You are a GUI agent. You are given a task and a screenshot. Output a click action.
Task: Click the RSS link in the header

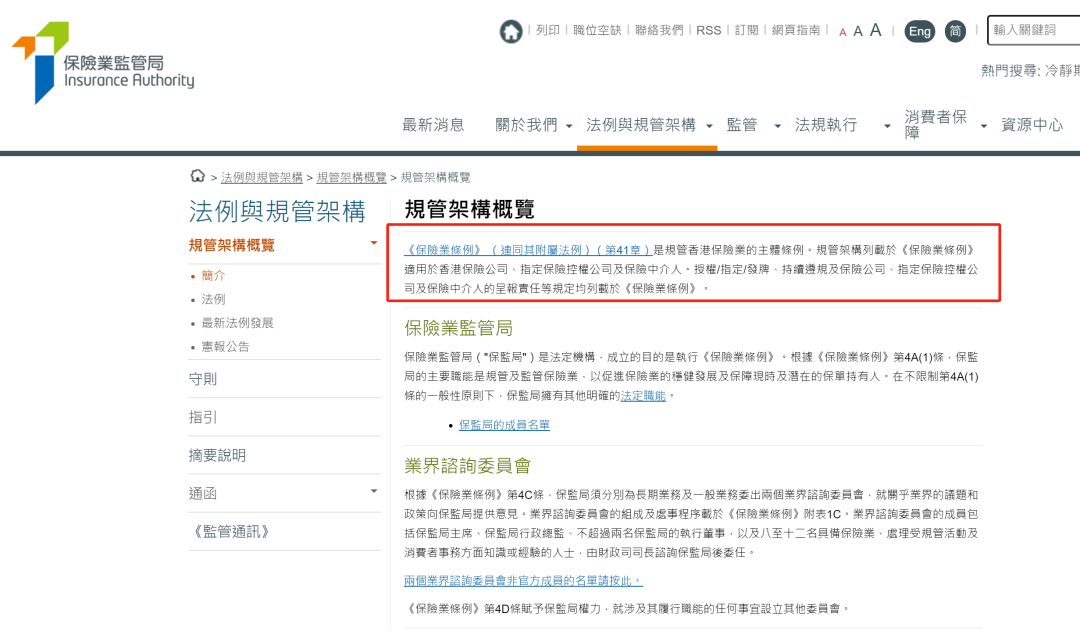709,31
